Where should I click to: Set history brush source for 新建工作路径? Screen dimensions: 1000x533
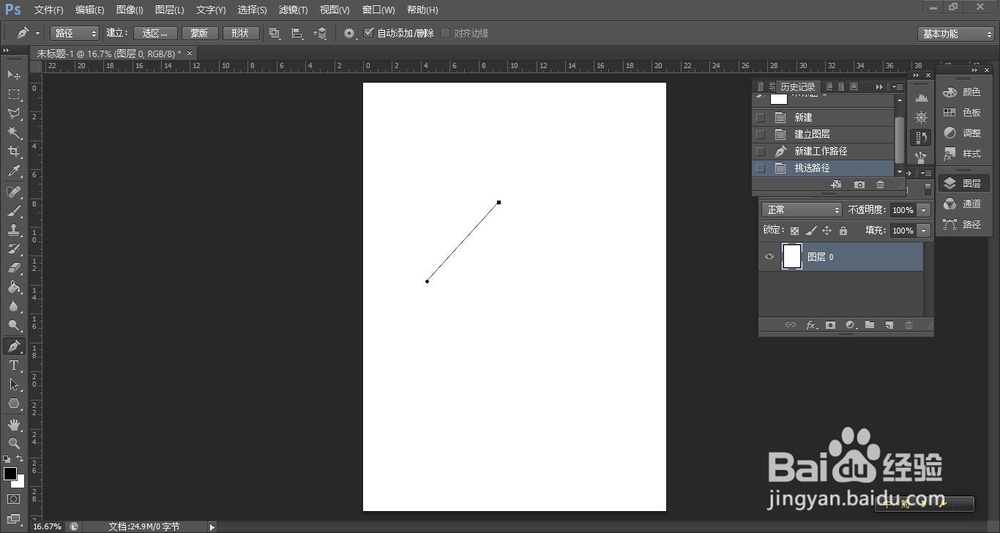(x=760, y=151)
